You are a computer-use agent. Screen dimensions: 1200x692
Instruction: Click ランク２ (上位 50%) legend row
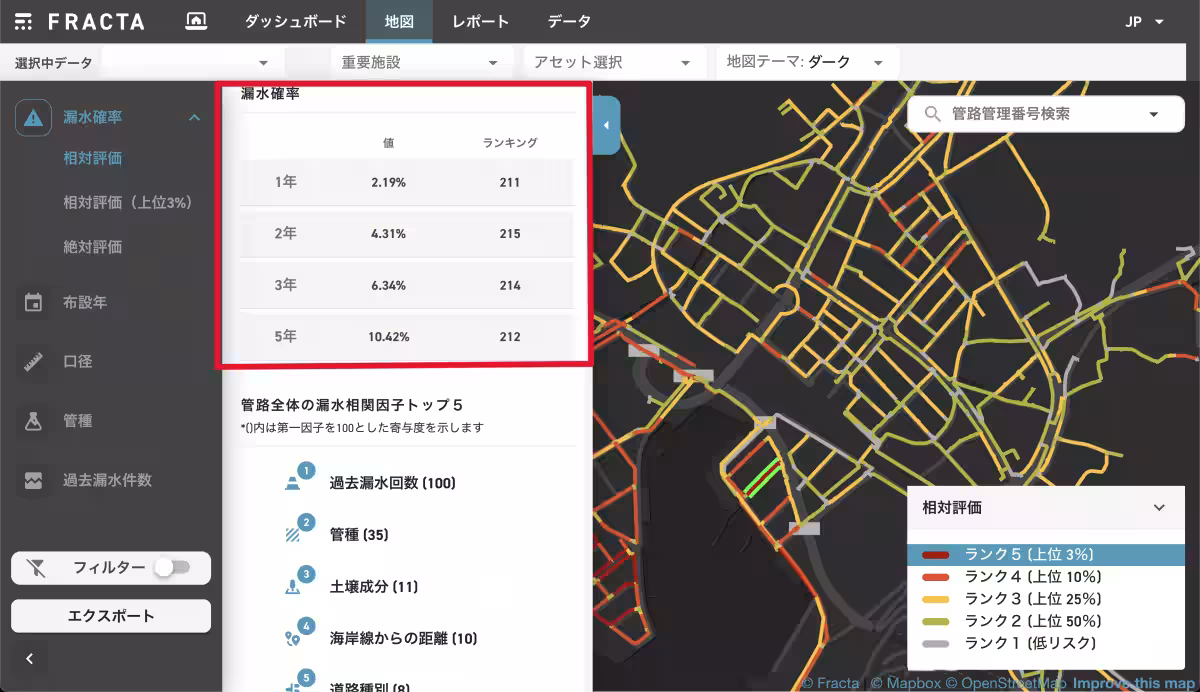point(1046,622)
